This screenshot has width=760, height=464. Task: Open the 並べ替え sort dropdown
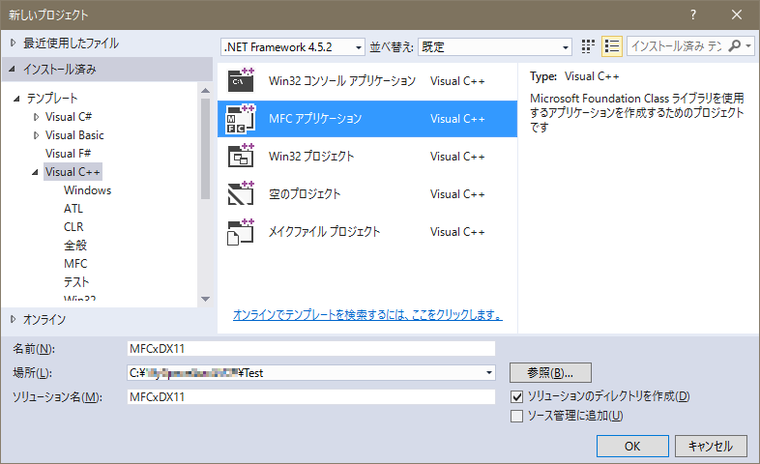click(x=495, y=47)
